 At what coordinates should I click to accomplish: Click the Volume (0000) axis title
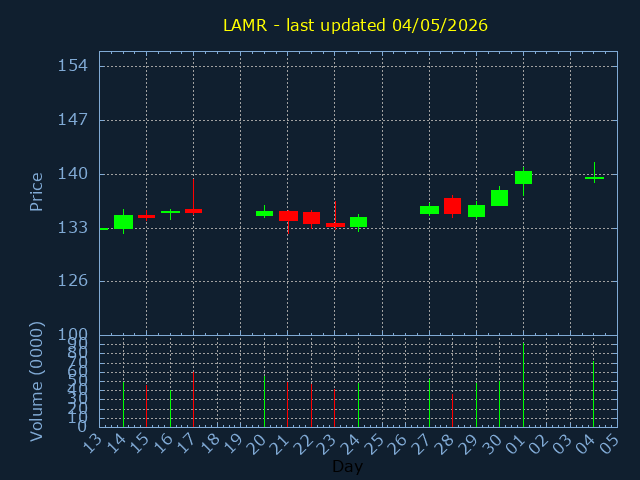pos(36,382)
